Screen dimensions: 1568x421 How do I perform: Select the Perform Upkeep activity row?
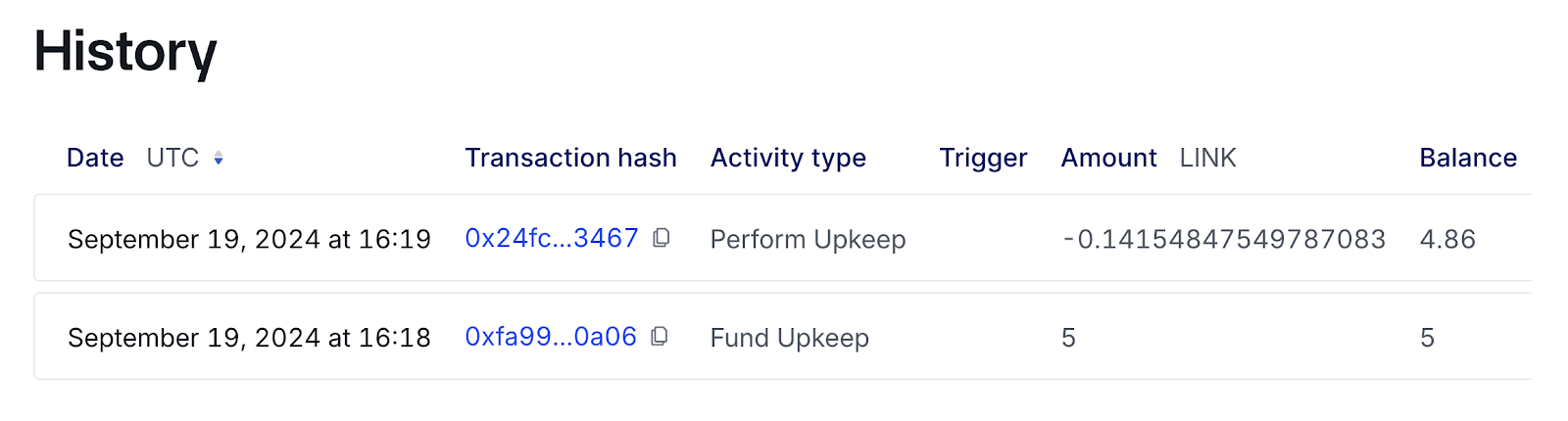808,239
